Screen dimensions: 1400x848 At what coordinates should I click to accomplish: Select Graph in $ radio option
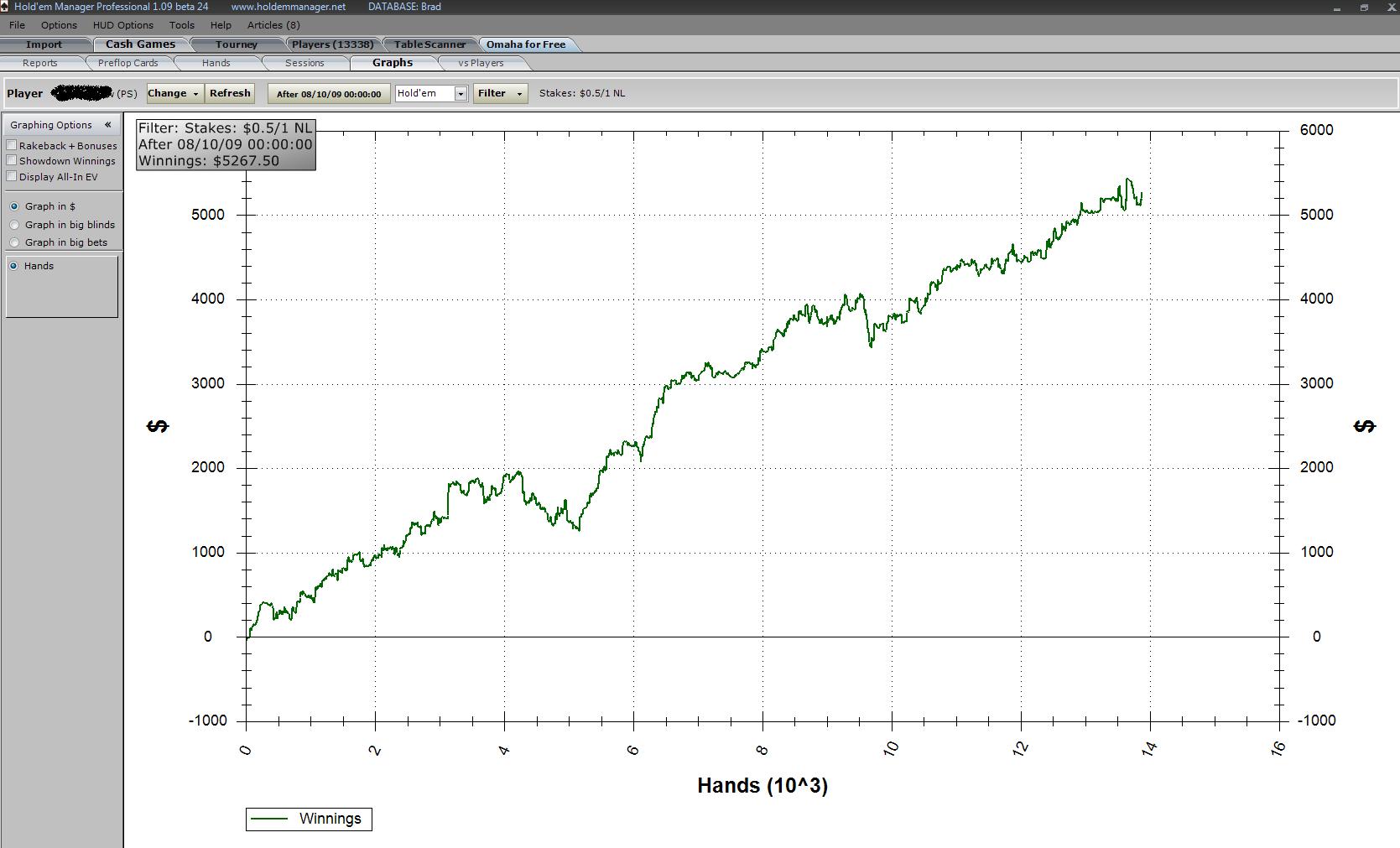(14, 206)
